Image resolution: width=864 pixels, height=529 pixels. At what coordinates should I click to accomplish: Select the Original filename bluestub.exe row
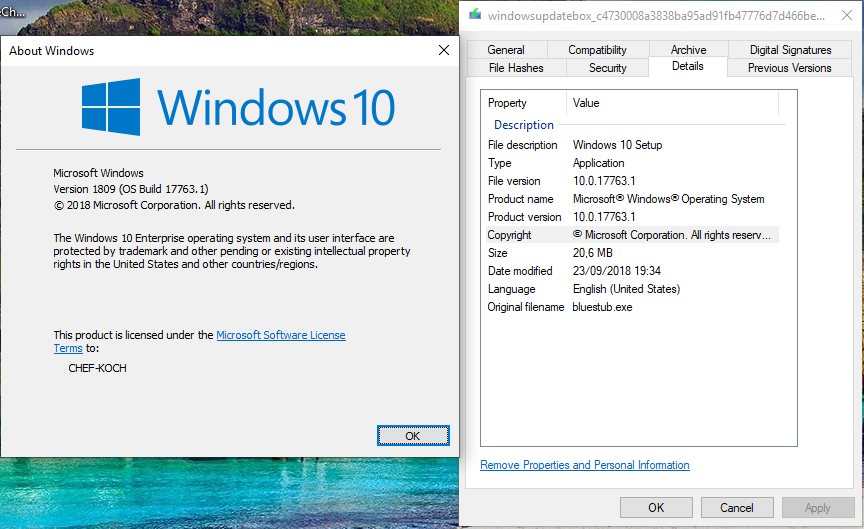[633, 307]
